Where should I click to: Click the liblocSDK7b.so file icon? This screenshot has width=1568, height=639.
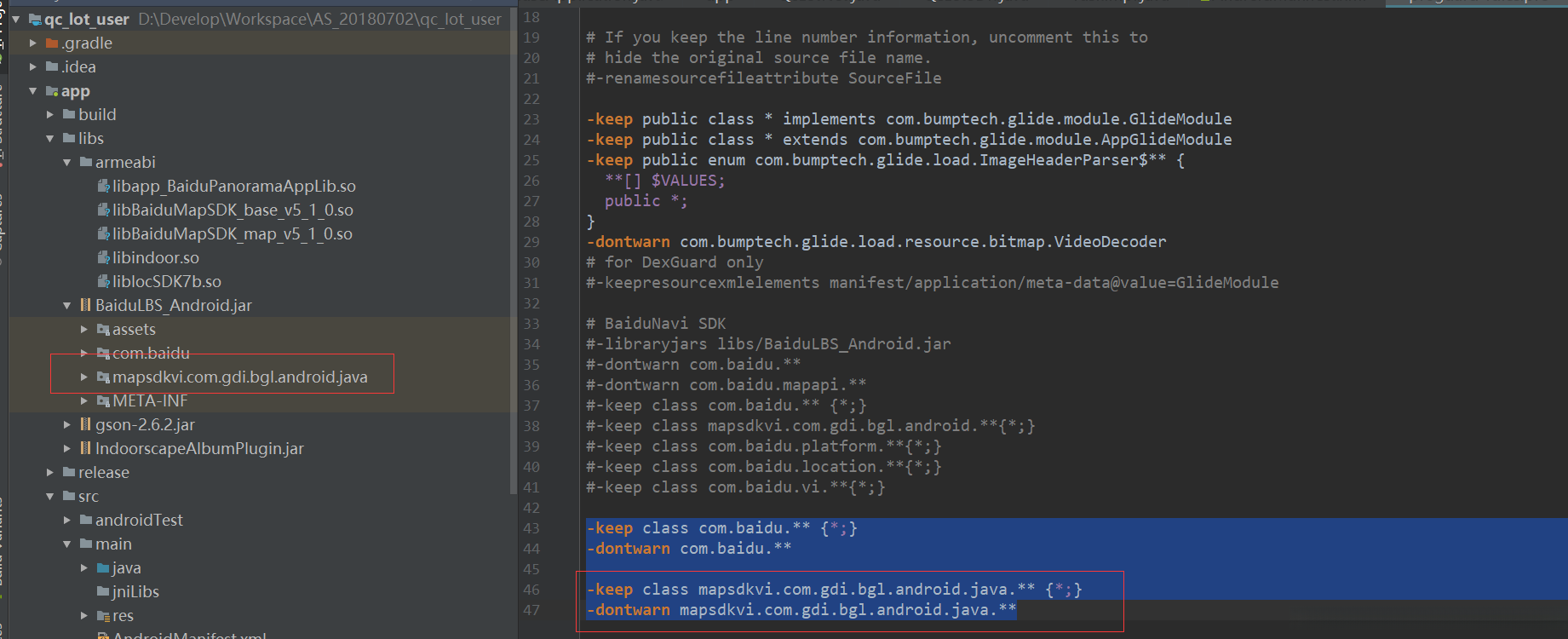(x=103, y=281)
